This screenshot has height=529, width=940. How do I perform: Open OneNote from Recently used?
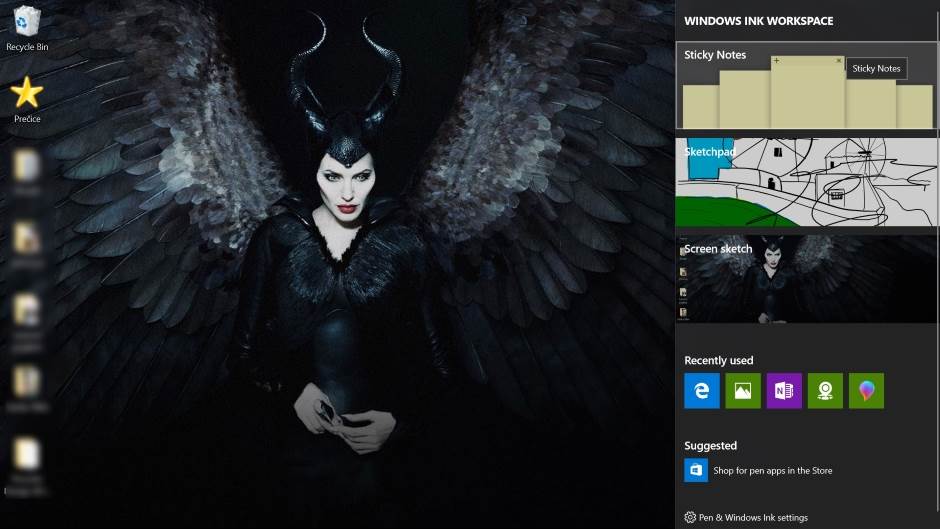click(x=784, y=391)
